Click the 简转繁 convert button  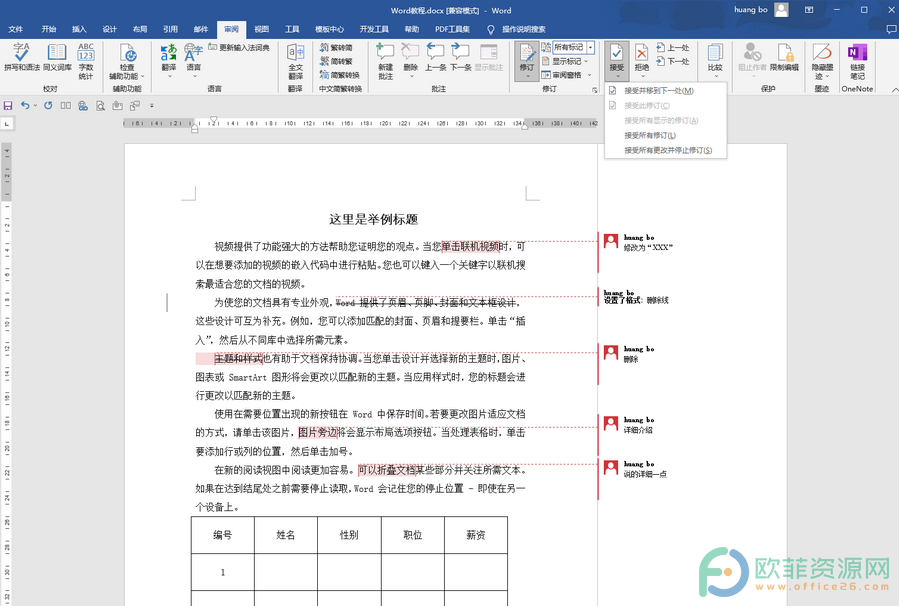336,61
